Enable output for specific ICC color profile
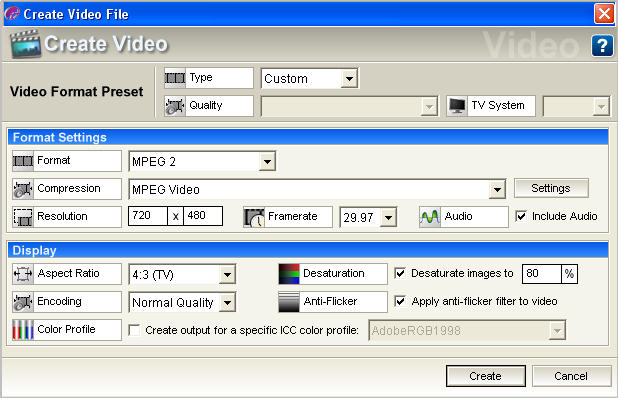This screenshot has height=398, width=618. pyautogui.click(x=134, y=330)
